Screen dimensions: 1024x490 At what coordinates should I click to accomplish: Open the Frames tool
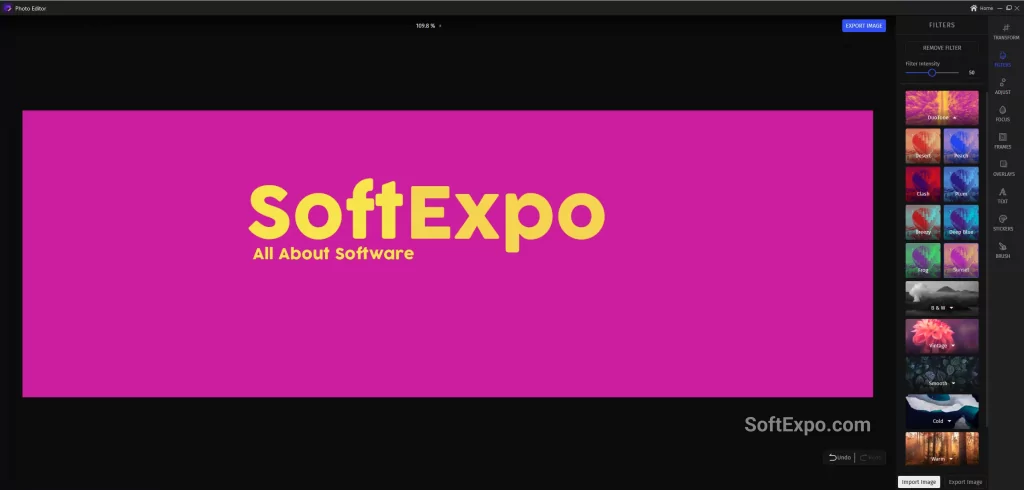click(x=1002, y=140)
